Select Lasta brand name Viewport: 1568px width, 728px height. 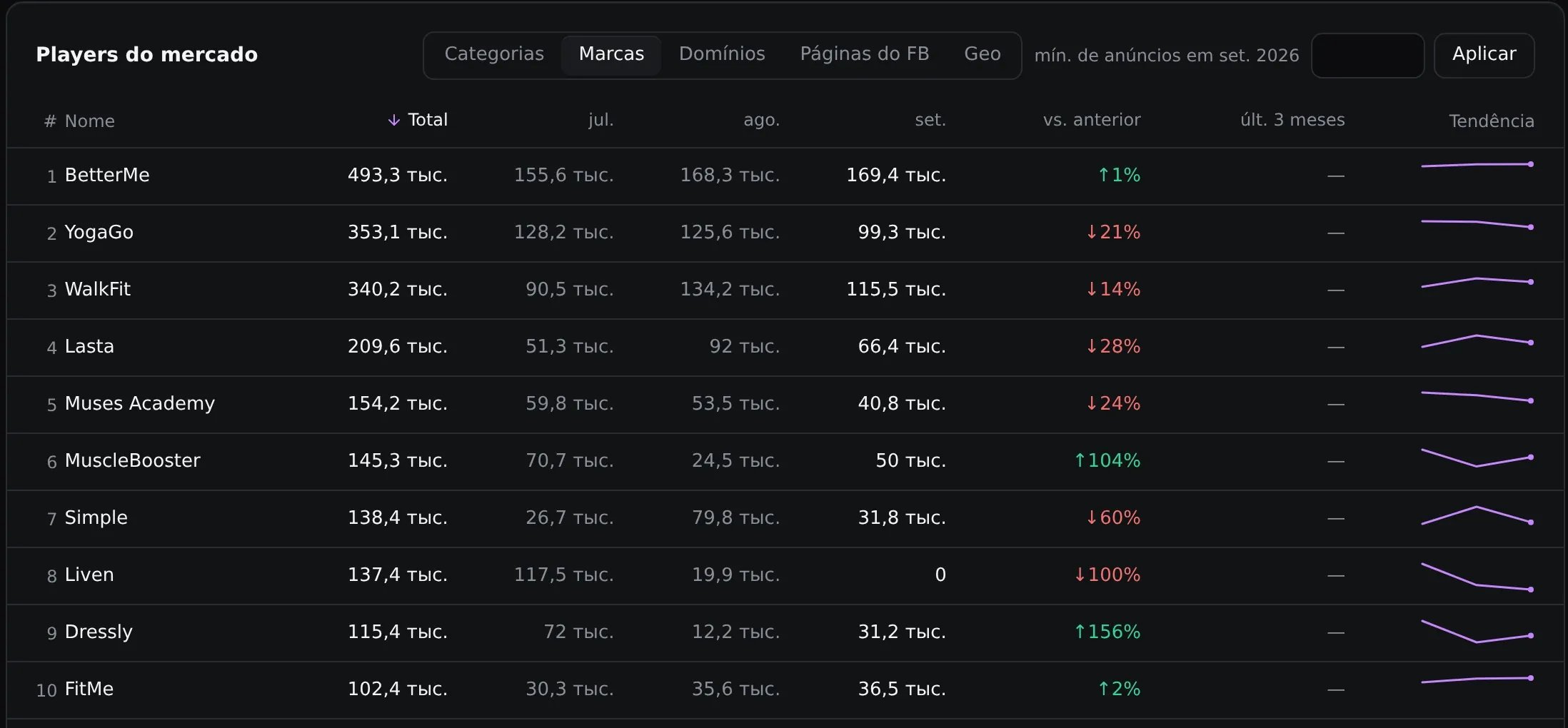89,346
